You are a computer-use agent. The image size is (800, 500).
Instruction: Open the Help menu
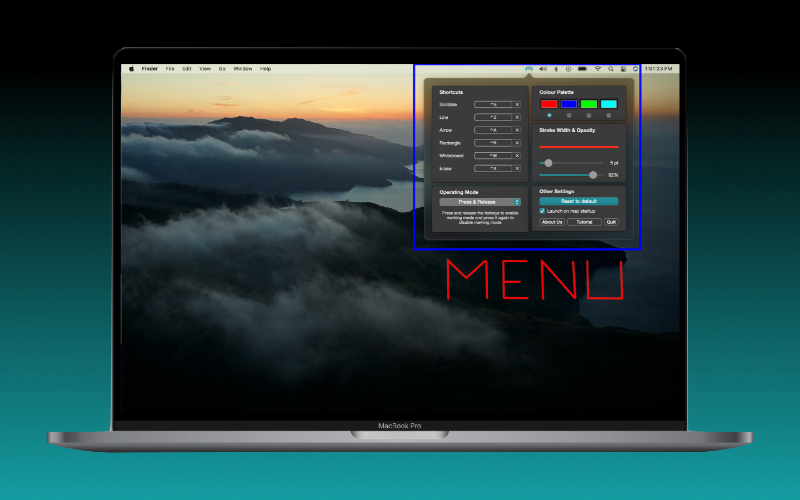(265, 68)
